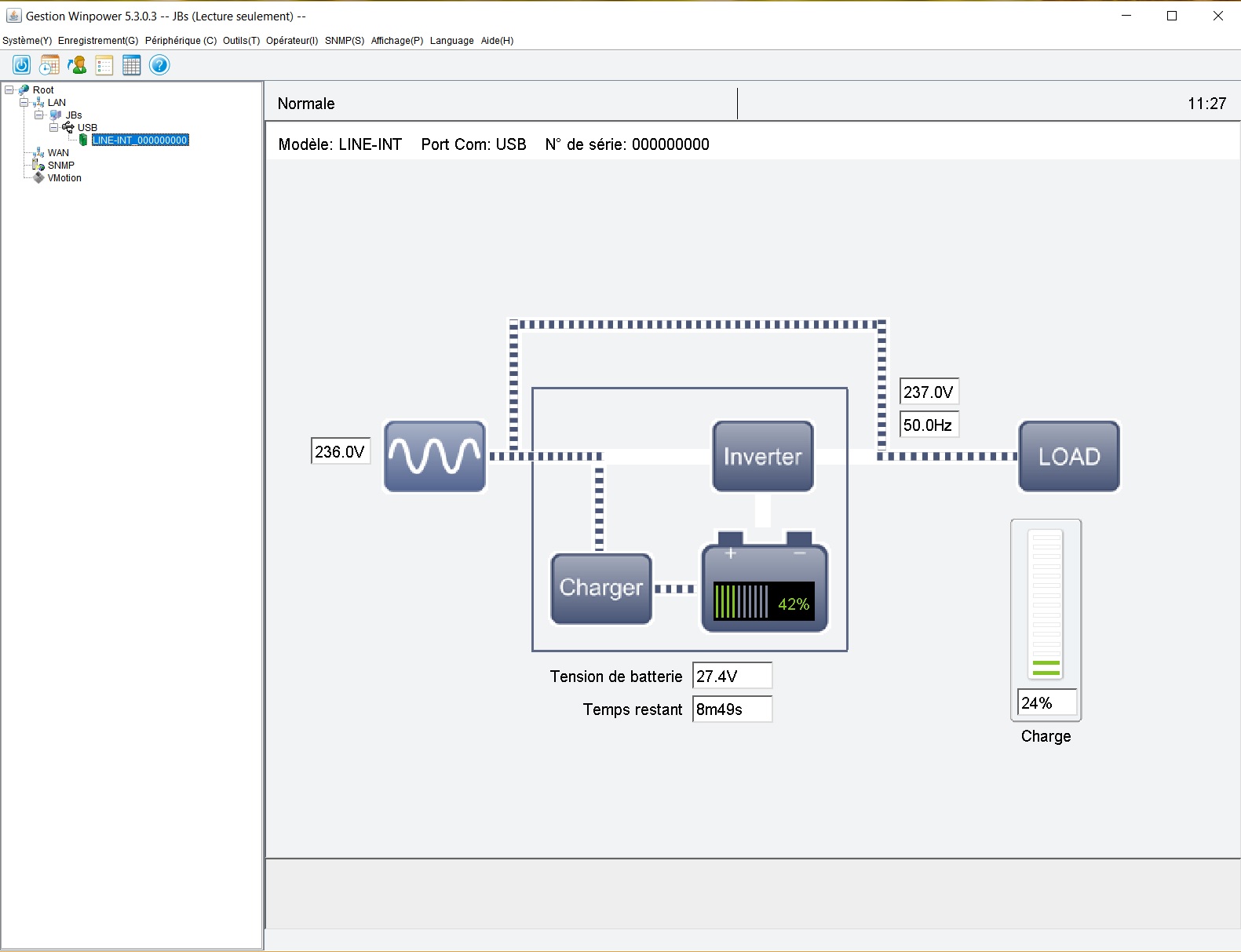This screenshot has height=952, width=1241.
Task: Select LINE-INT_000000000 device in tree
Action: (x=140, y=140)
